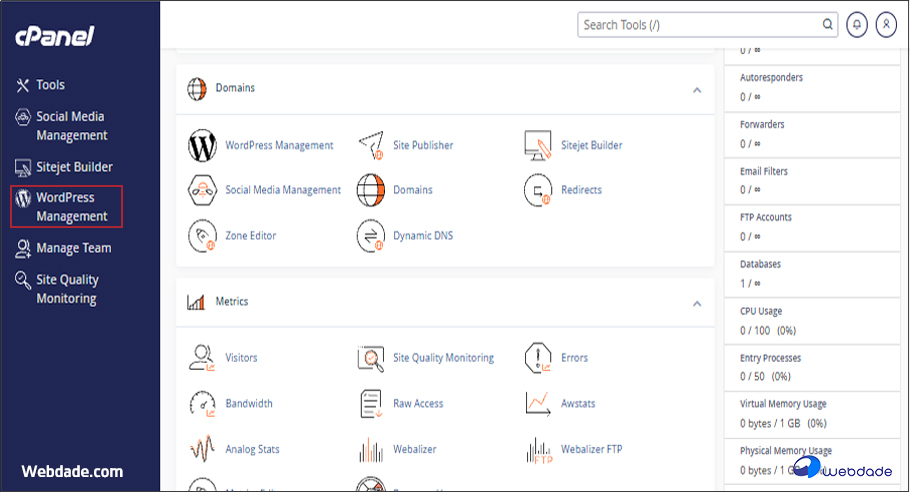Viewport: 910px width, 492px height.
Task: Click the Webalizer FTP link
Action: tap(591, 450)
